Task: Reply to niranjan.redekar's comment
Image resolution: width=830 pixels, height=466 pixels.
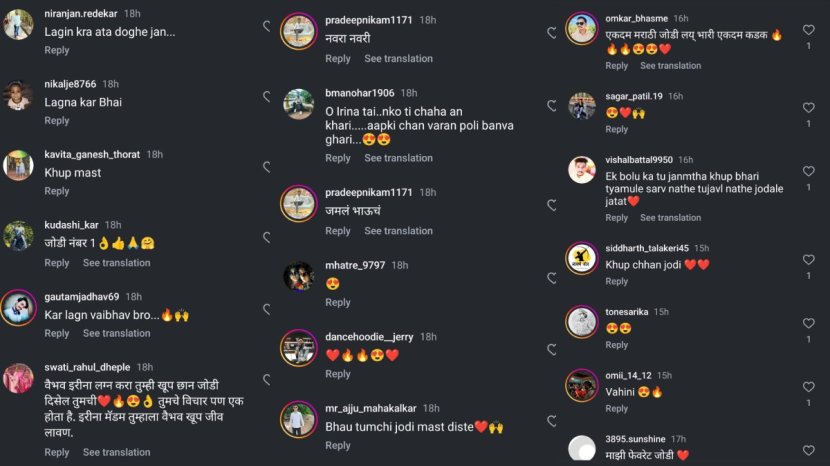Action: (x=57, y=50)
